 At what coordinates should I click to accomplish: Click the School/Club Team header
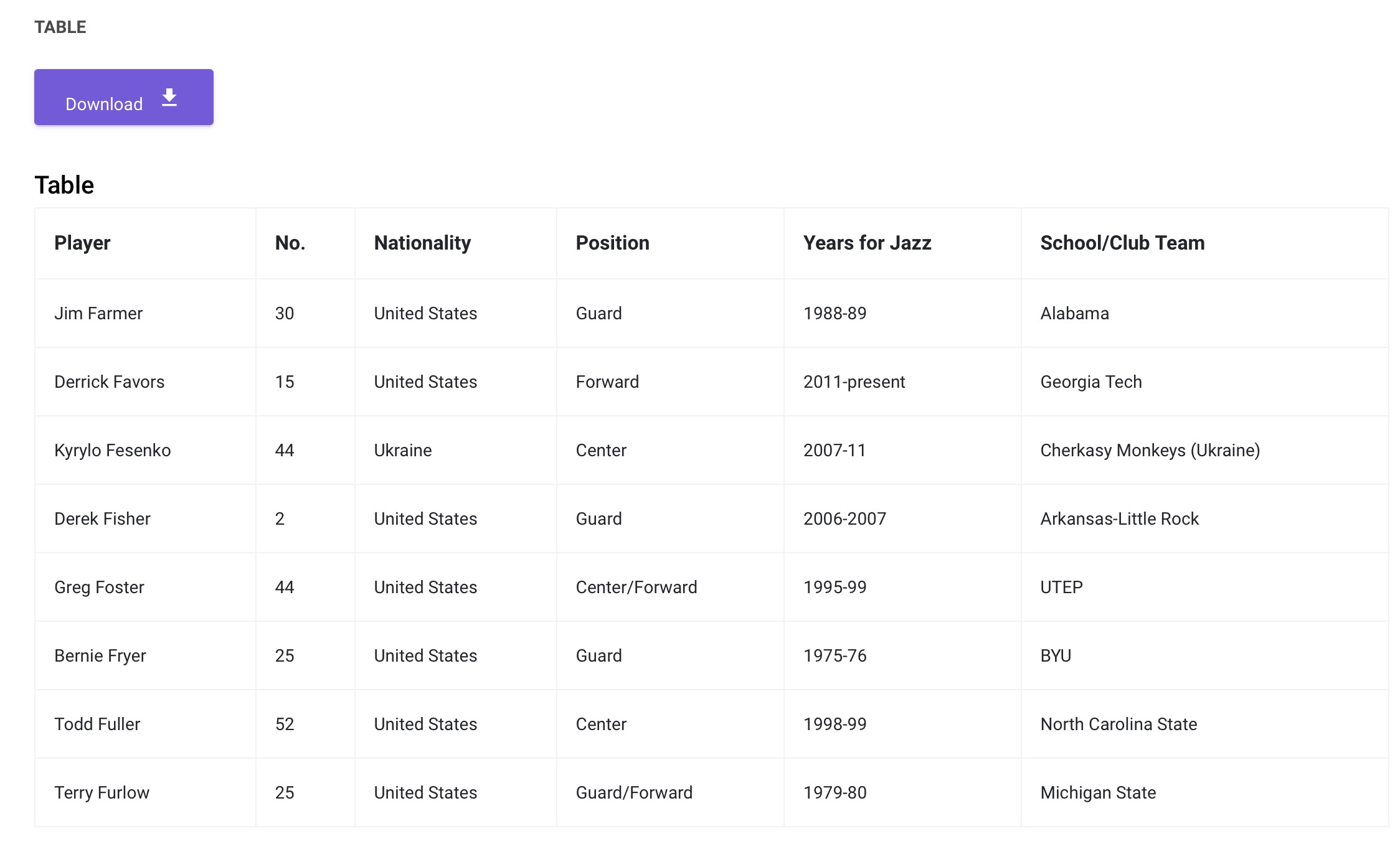coord(1204,243)
